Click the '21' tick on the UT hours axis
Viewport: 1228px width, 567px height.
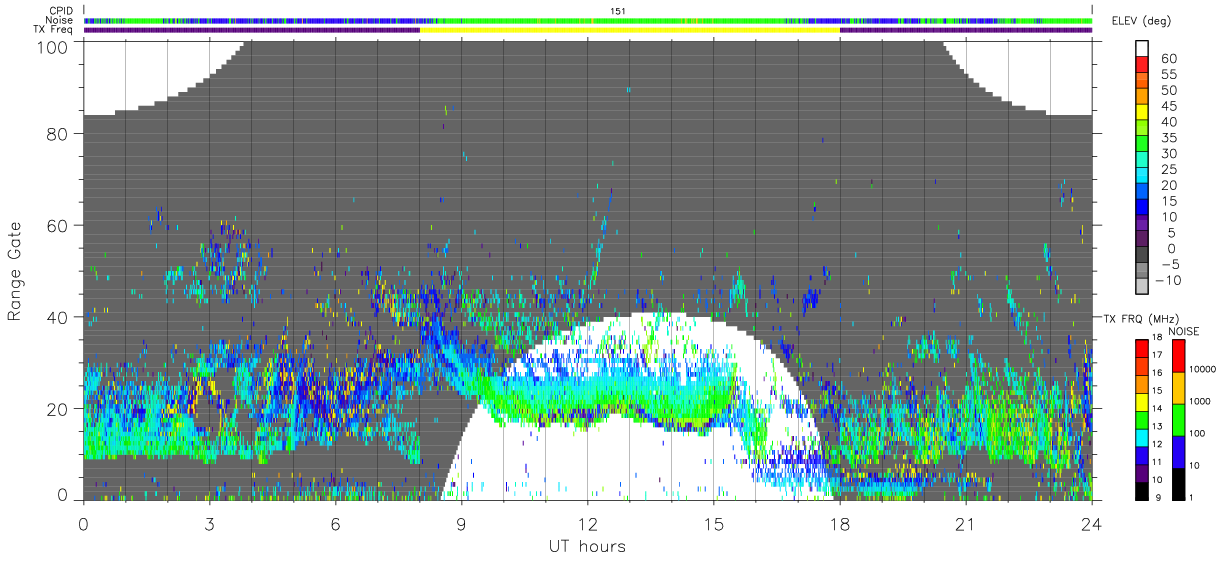[x=966, y=523]
